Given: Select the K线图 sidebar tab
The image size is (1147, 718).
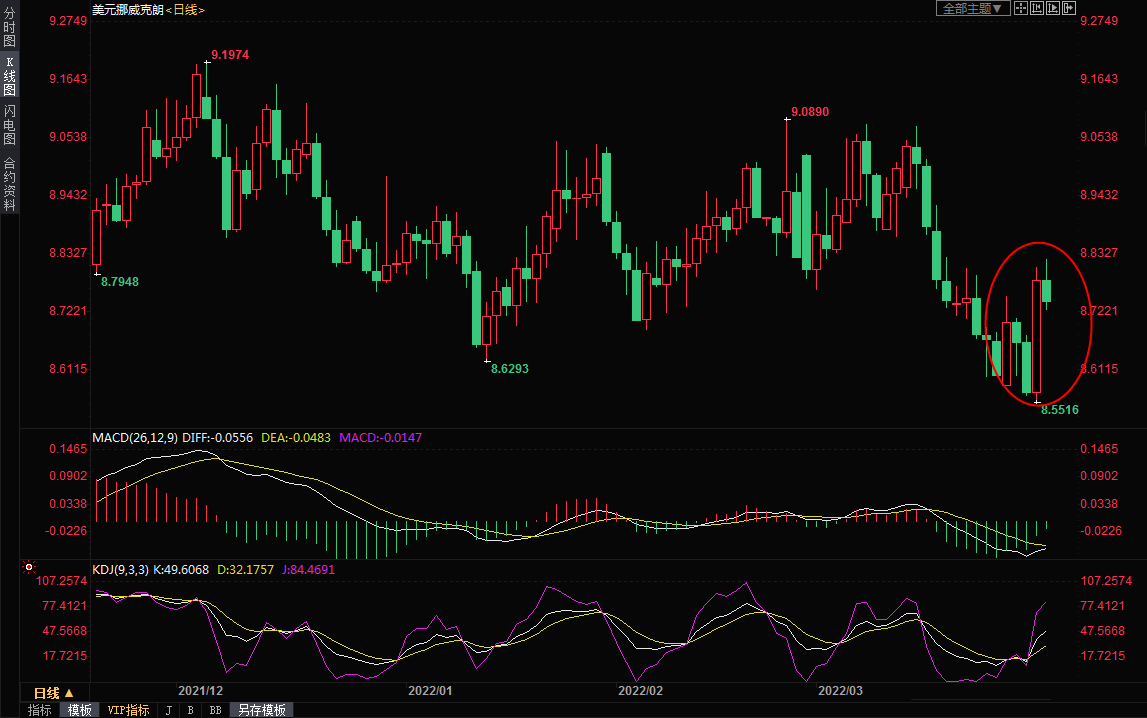Looking at the screenshot, I should (9, 76).
